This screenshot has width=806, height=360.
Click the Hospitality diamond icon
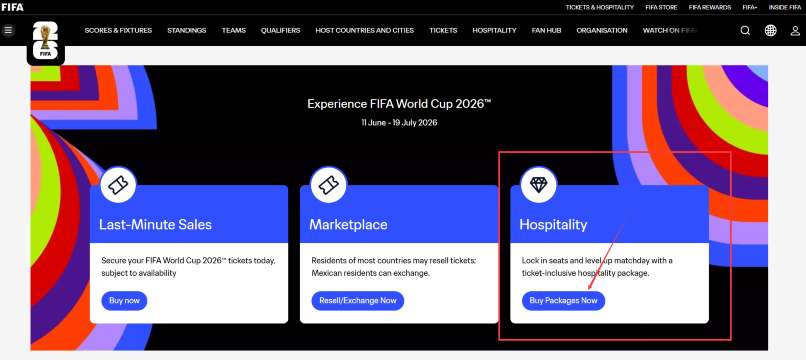point(539,185)
